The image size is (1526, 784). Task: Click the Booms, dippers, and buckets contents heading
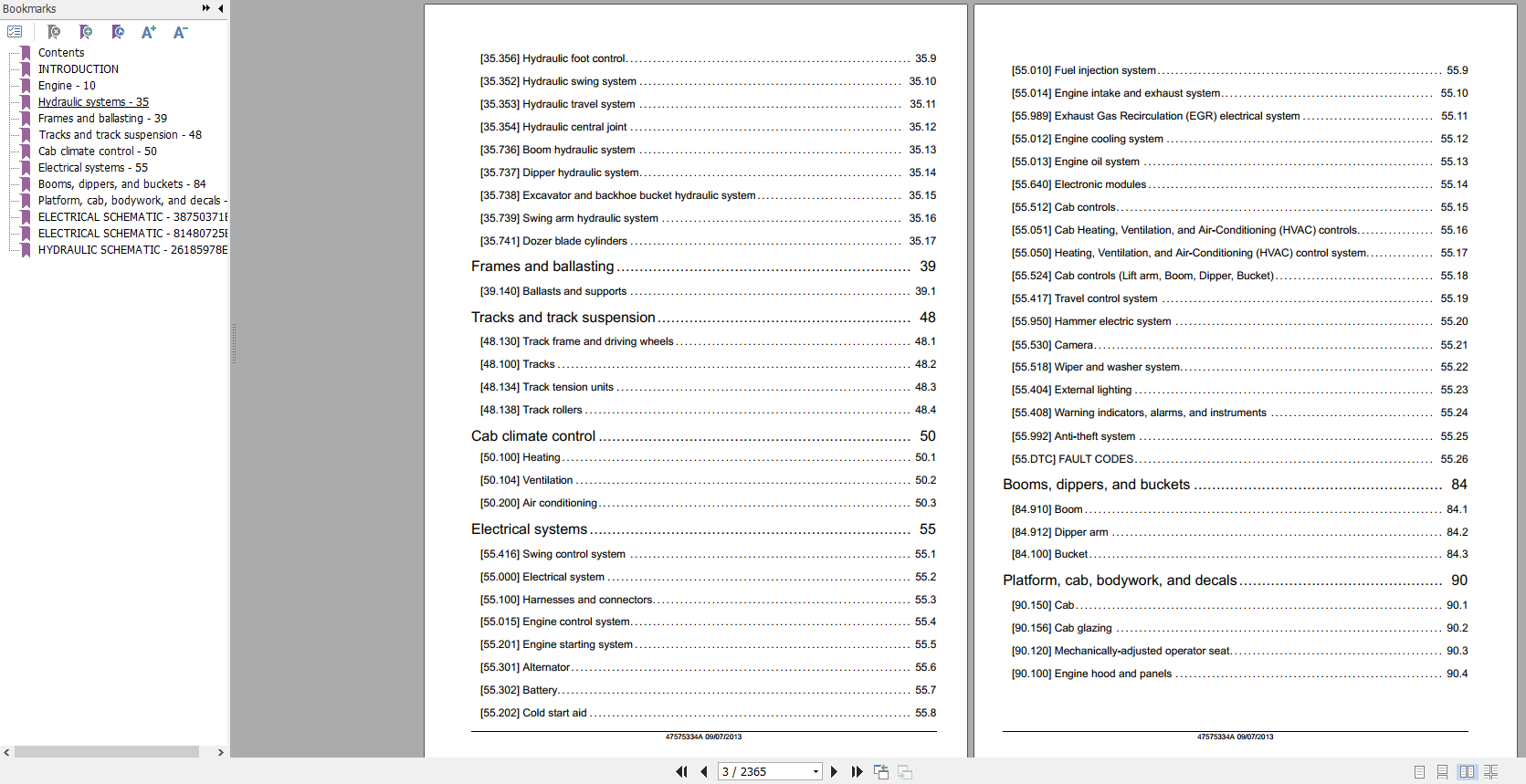point(1097,485)
